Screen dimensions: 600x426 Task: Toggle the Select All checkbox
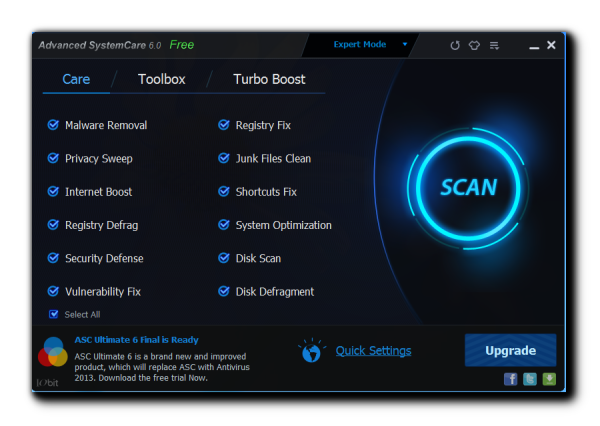tap(54, 314)
